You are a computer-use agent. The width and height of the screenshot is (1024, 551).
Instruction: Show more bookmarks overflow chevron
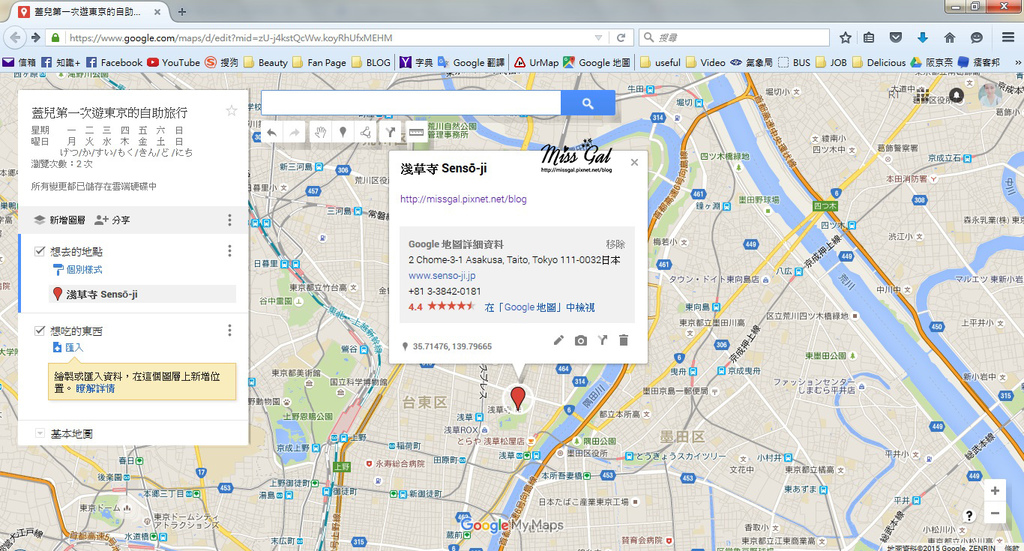point(1017,63)
